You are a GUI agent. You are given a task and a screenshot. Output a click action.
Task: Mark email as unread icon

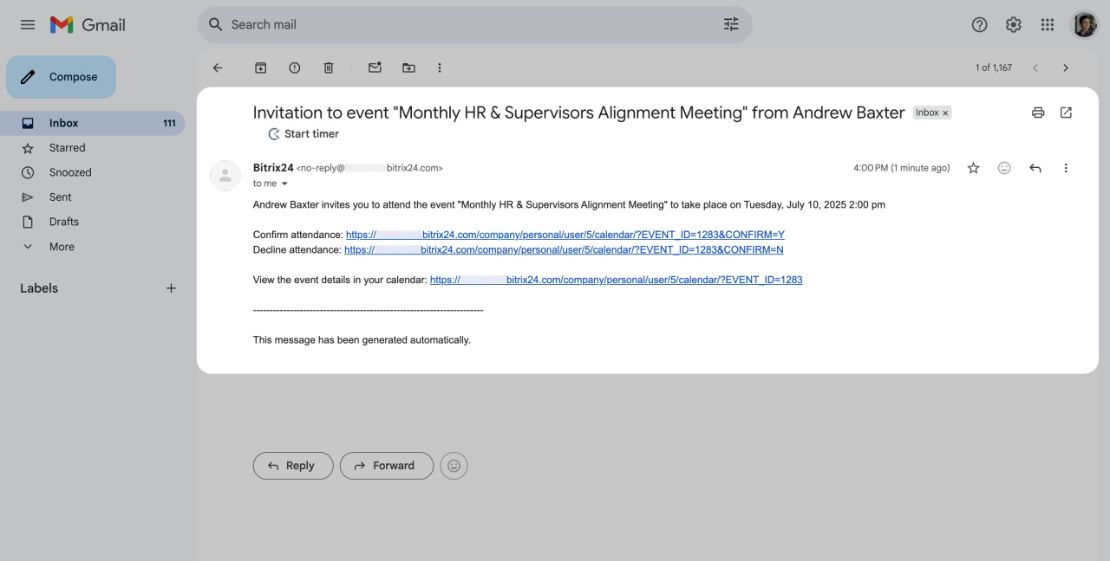(x=374, y=68)
